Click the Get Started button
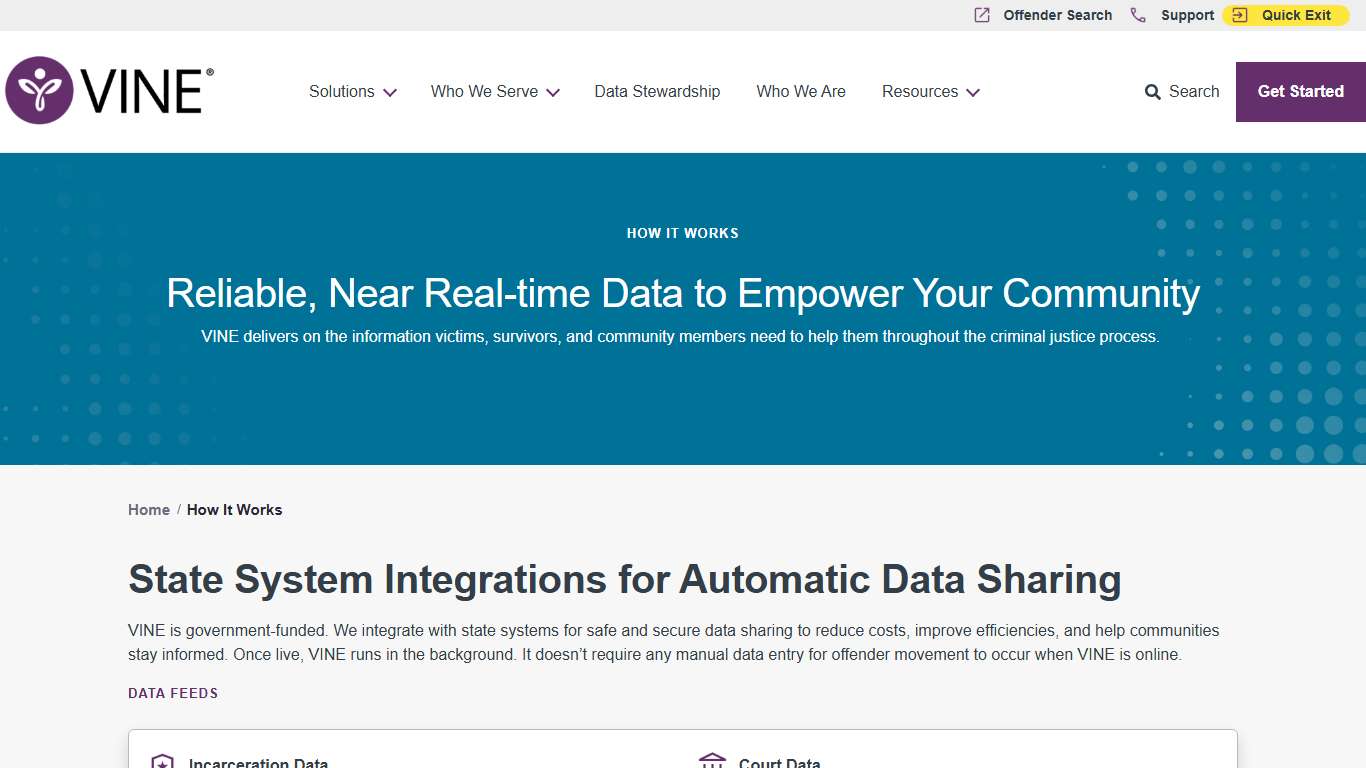The width and height of the screenshot is (1366, 768). click(x=1300, y=91)
